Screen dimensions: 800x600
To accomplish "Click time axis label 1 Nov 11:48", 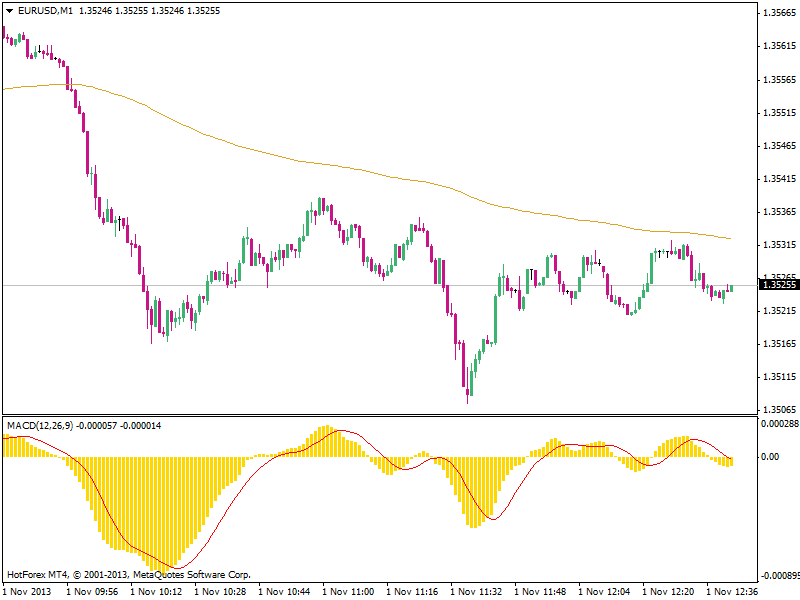I will pyautogui.click(x=540, y=592).
